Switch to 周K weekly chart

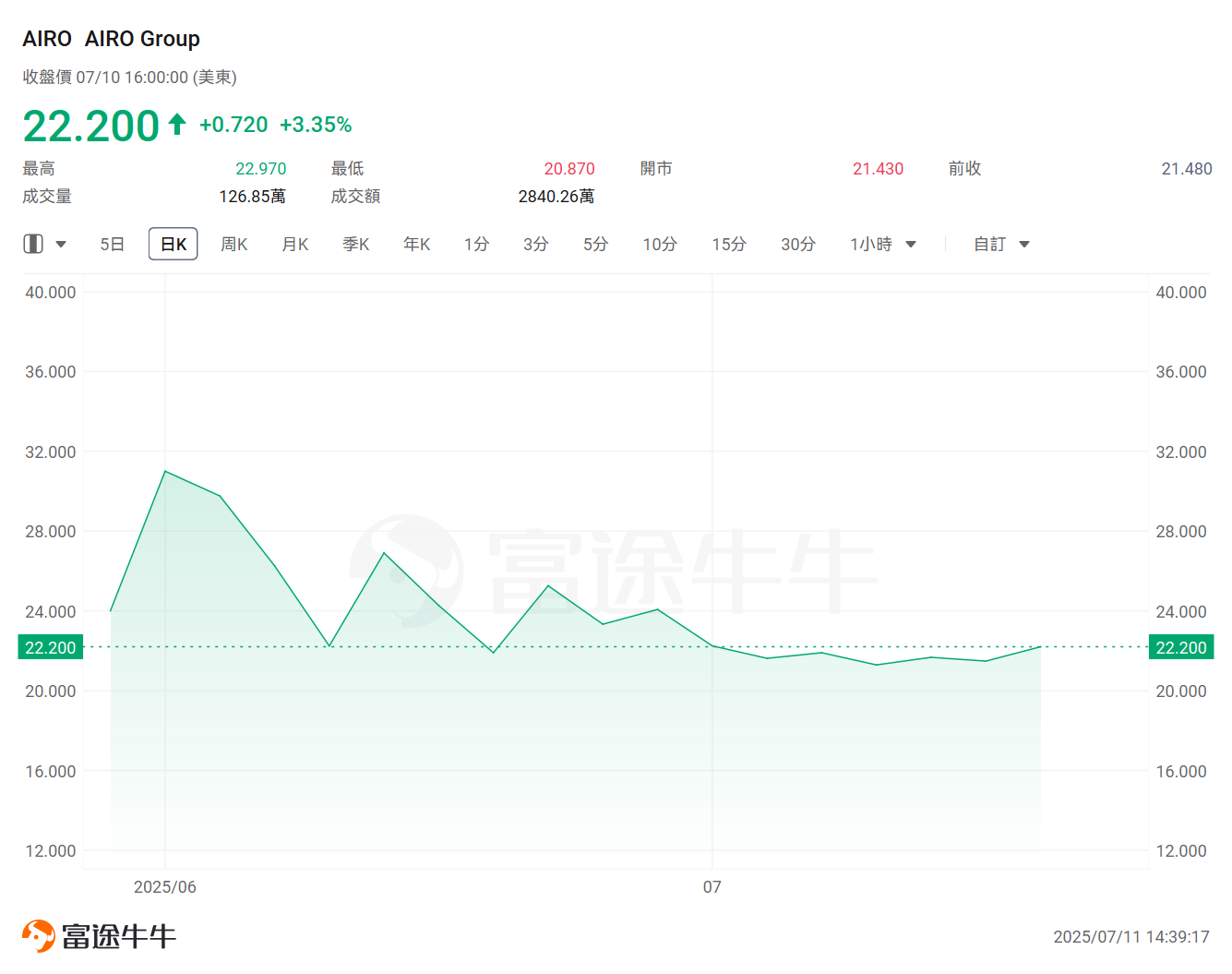pyautogui.click(x=234, y=245)
